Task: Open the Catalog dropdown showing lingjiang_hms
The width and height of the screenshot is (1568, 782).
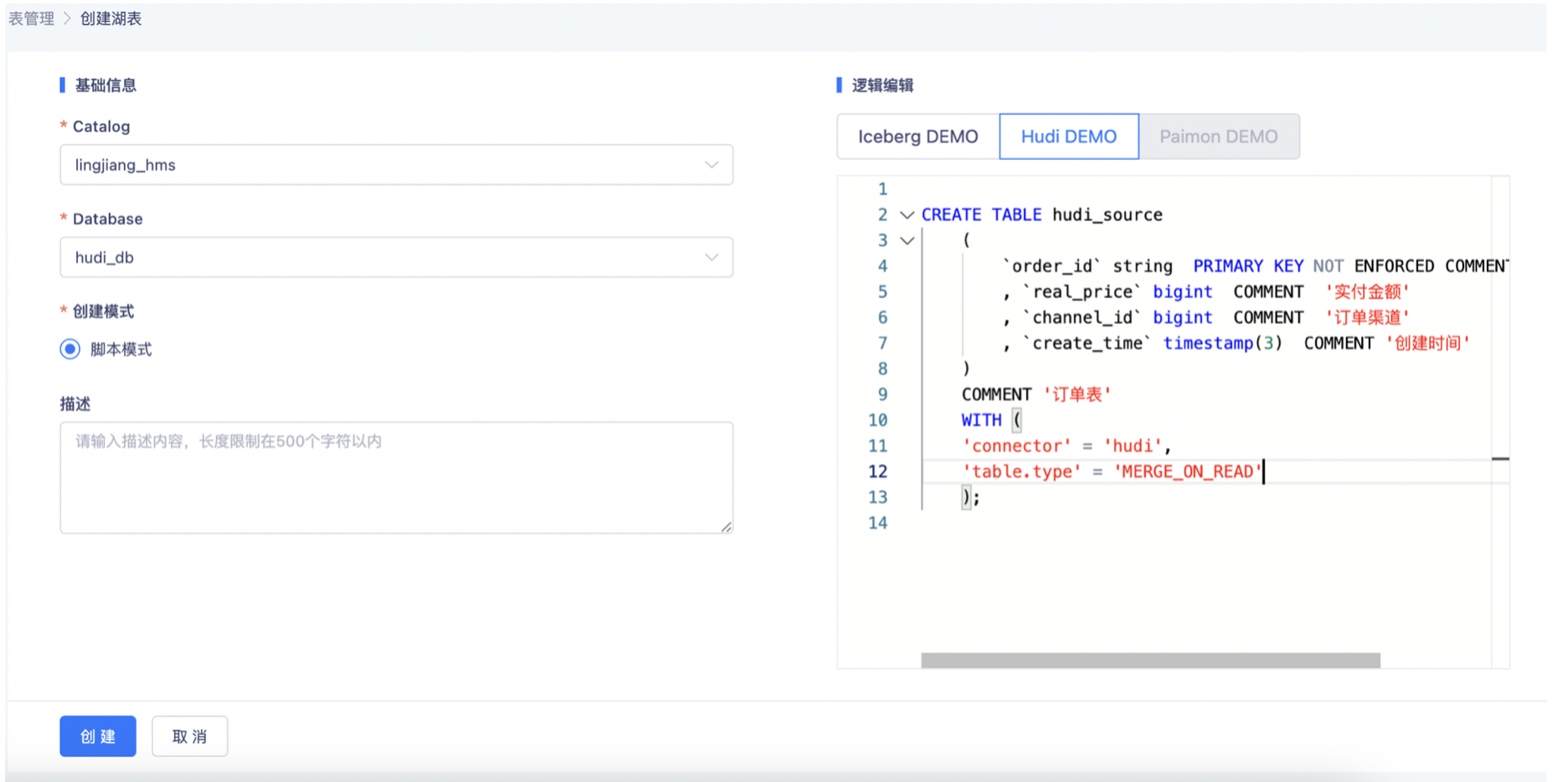Action: coord(396,165)
